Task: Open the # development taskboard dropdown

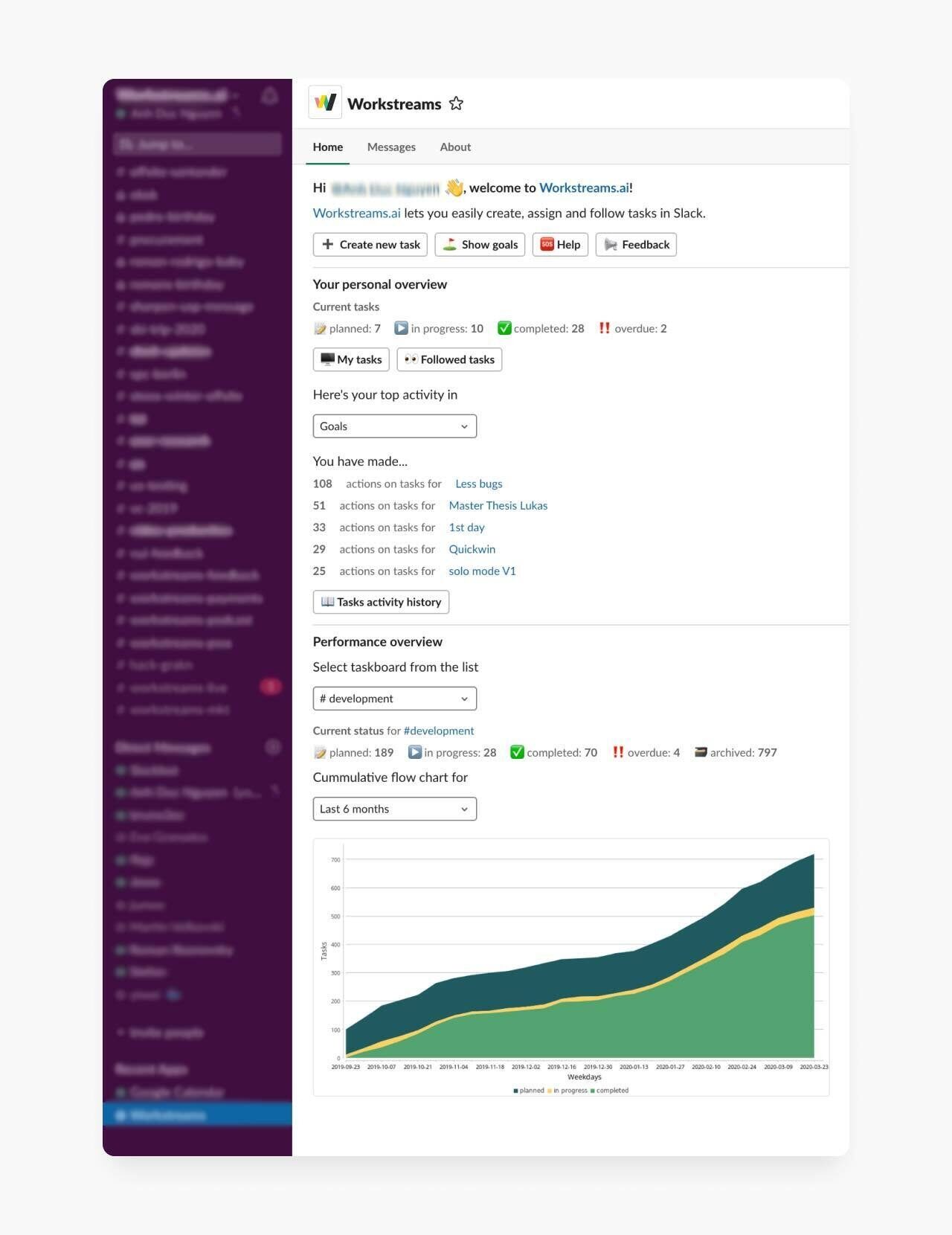Action: coord(394,699)
